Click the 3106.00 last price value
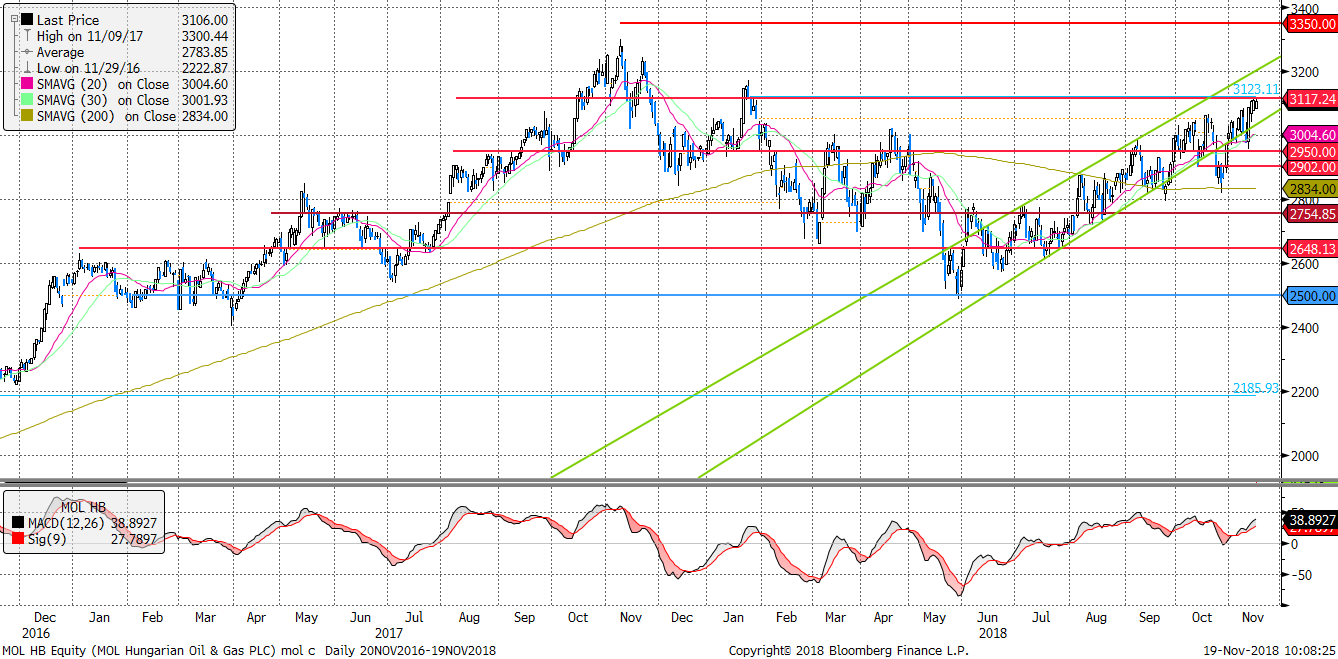Screen dimensions: 1338x659 (x=206, y=20)
